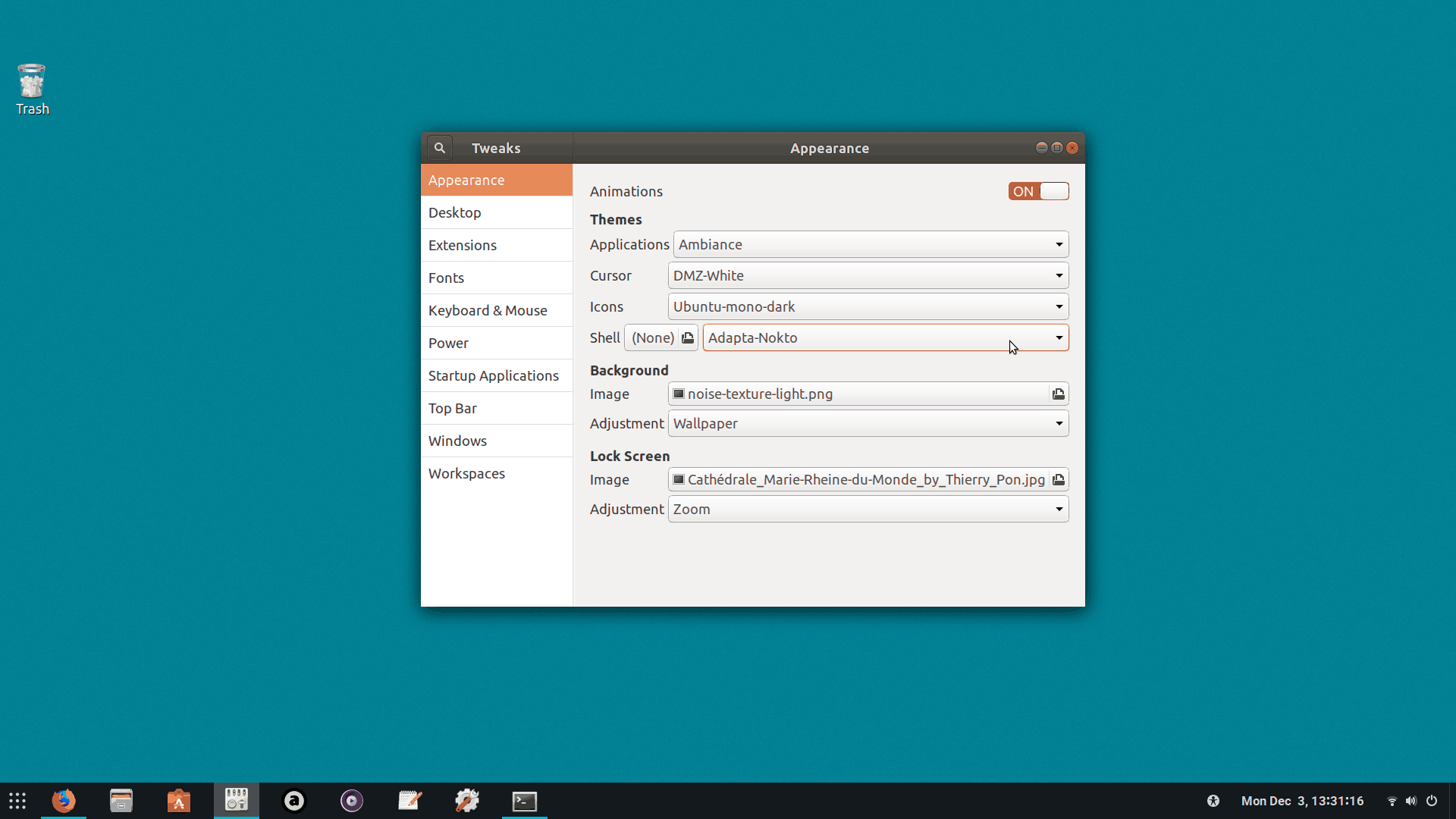Open the Workspaces settings page
The width and height of the screenshot is (1456, 819).
pos(496,473)
